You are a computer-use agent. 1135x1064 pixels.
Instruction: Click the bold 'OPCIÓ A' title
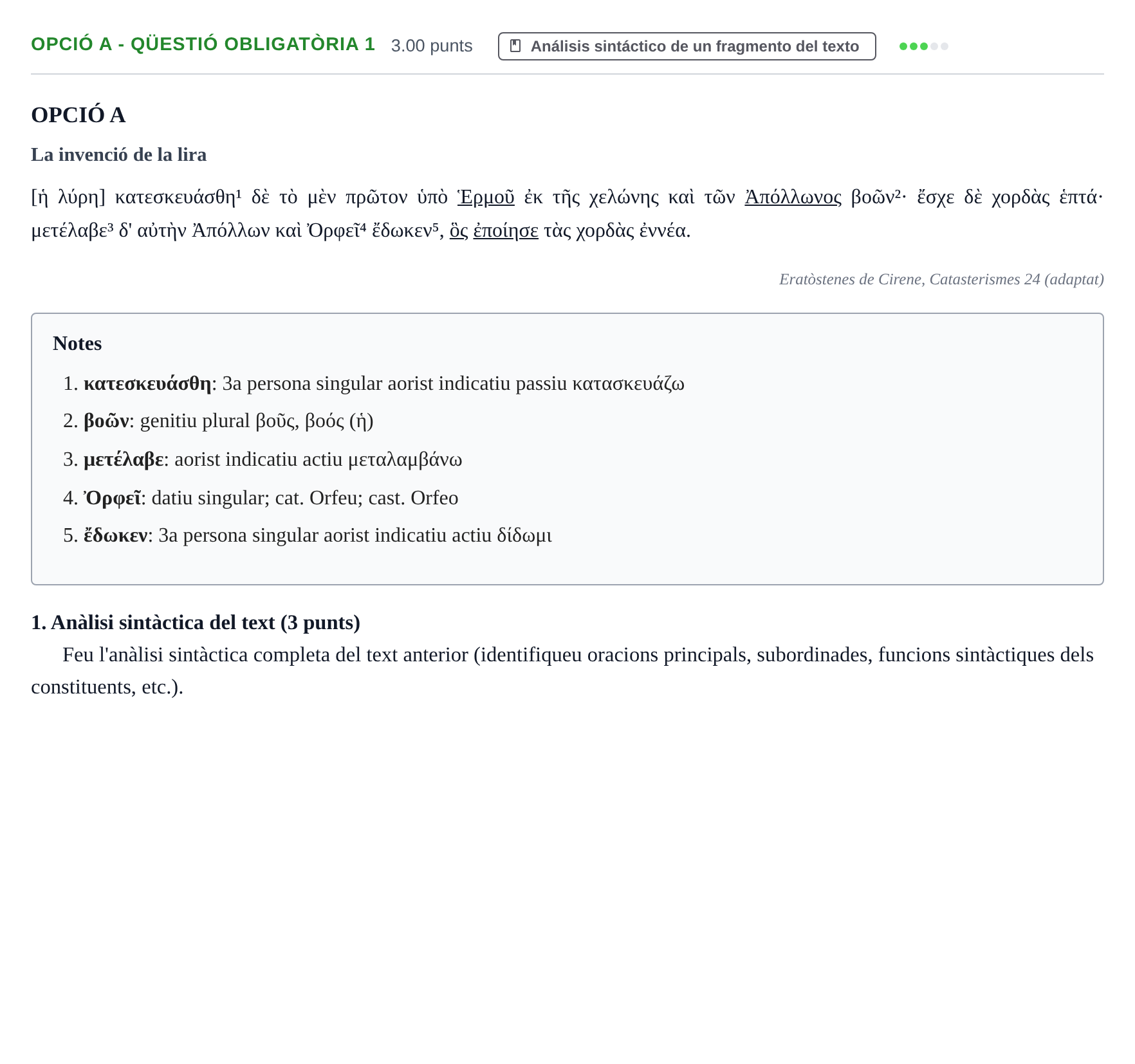[78, 115]
